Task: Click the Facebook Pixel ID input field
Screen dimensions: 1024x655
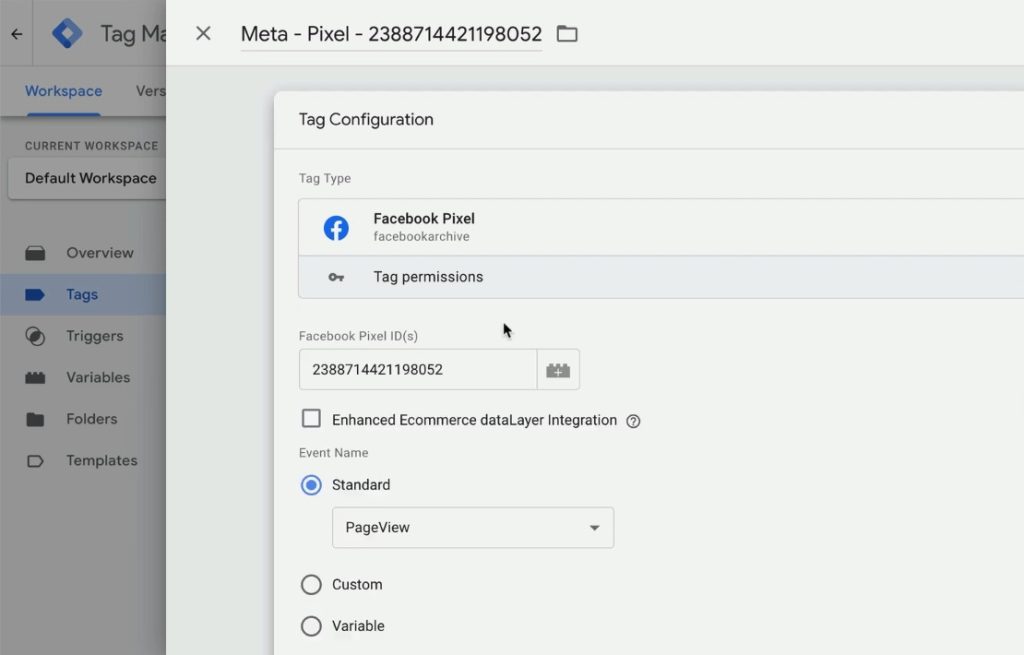Action: pyautogui.click(x=418, y=370)
